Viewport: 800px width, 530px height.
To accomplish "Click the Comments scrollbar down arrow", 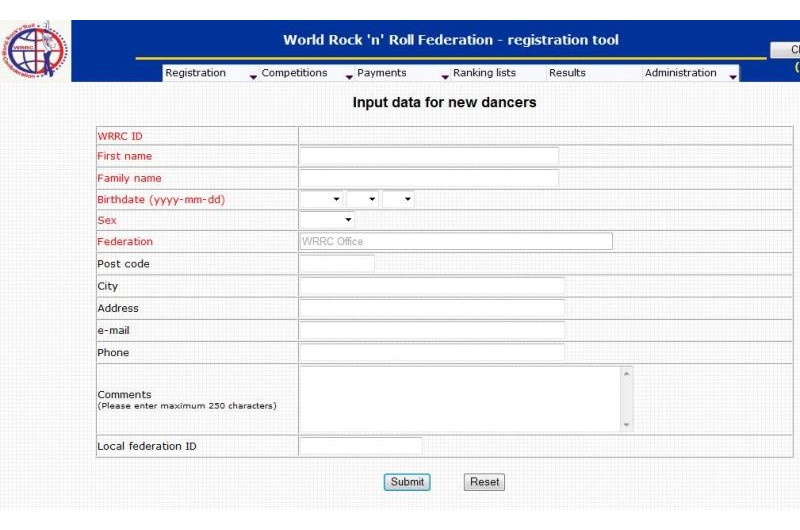I will coord(627,425).
